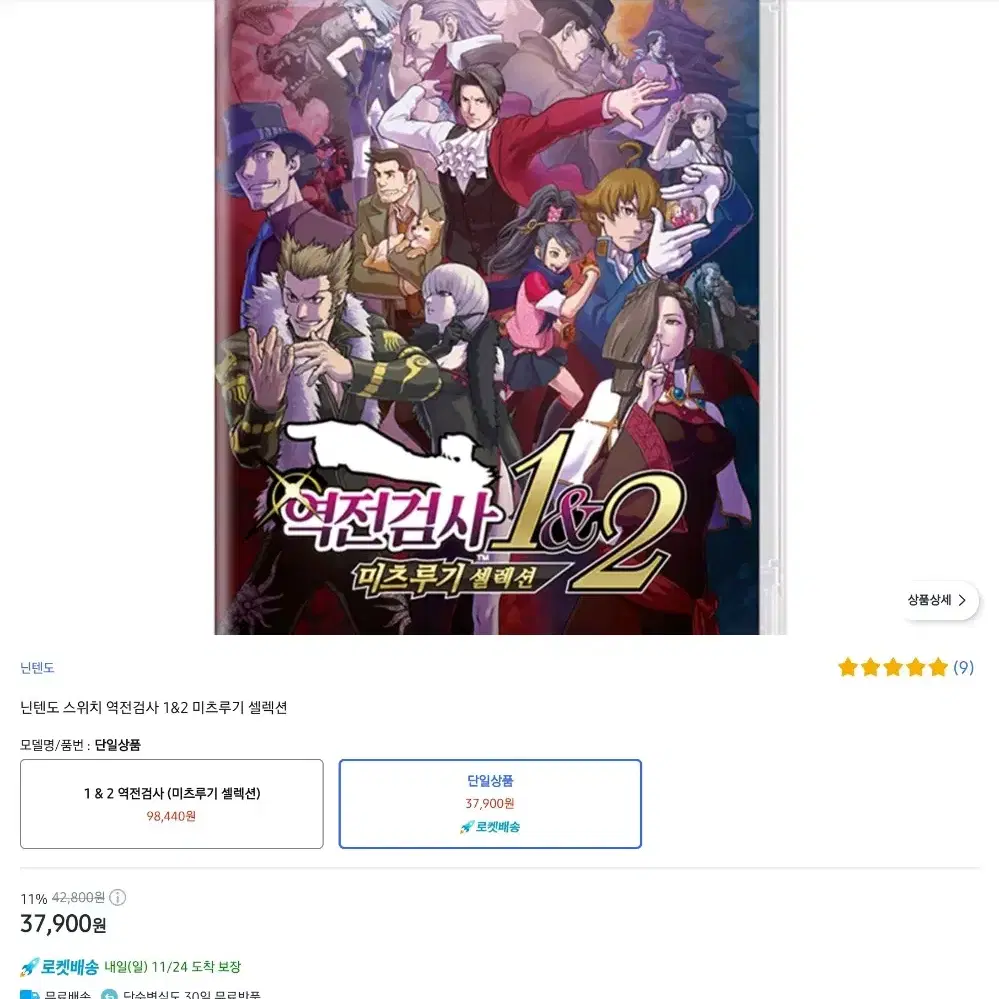The width and height of the screenshot is (999, 999).
Task: Open the 닌텐도 brand link
Action: [x=37, y=668]
